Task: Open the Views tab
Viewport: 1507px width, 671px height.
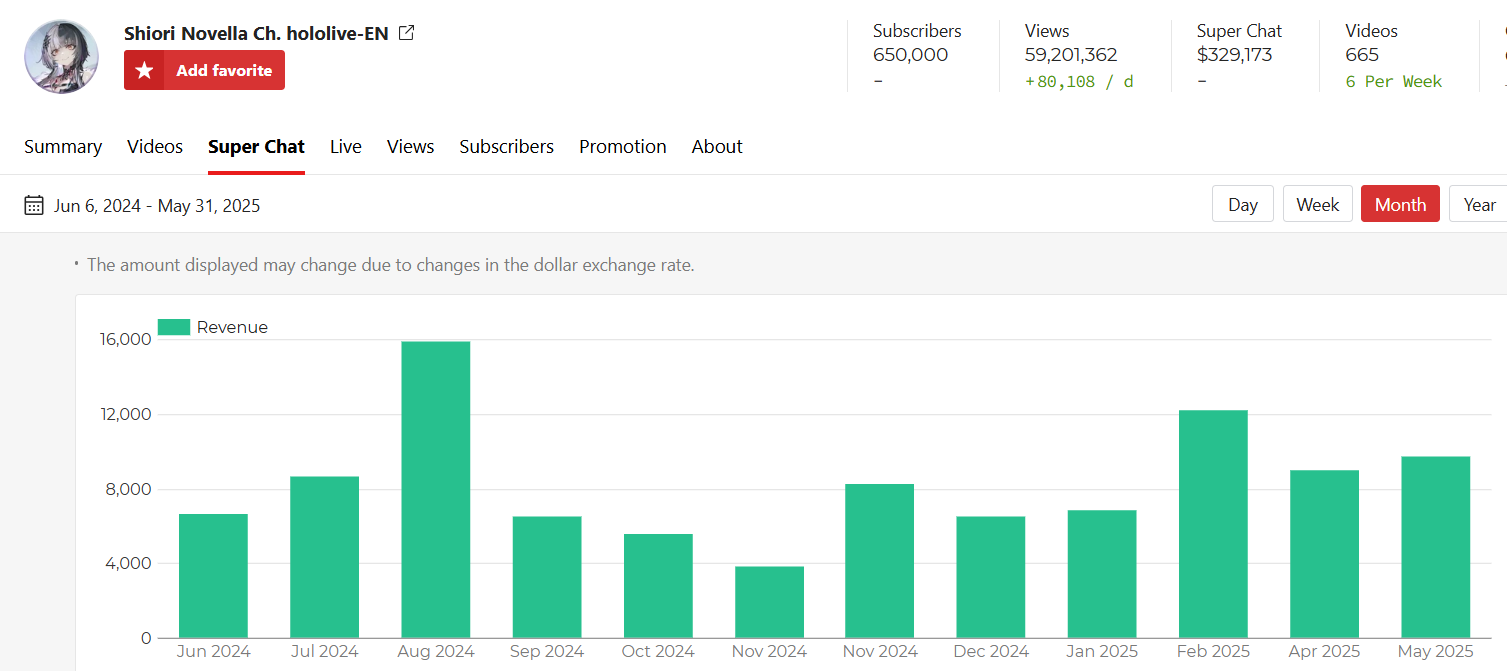Action: tap(411, 147)
